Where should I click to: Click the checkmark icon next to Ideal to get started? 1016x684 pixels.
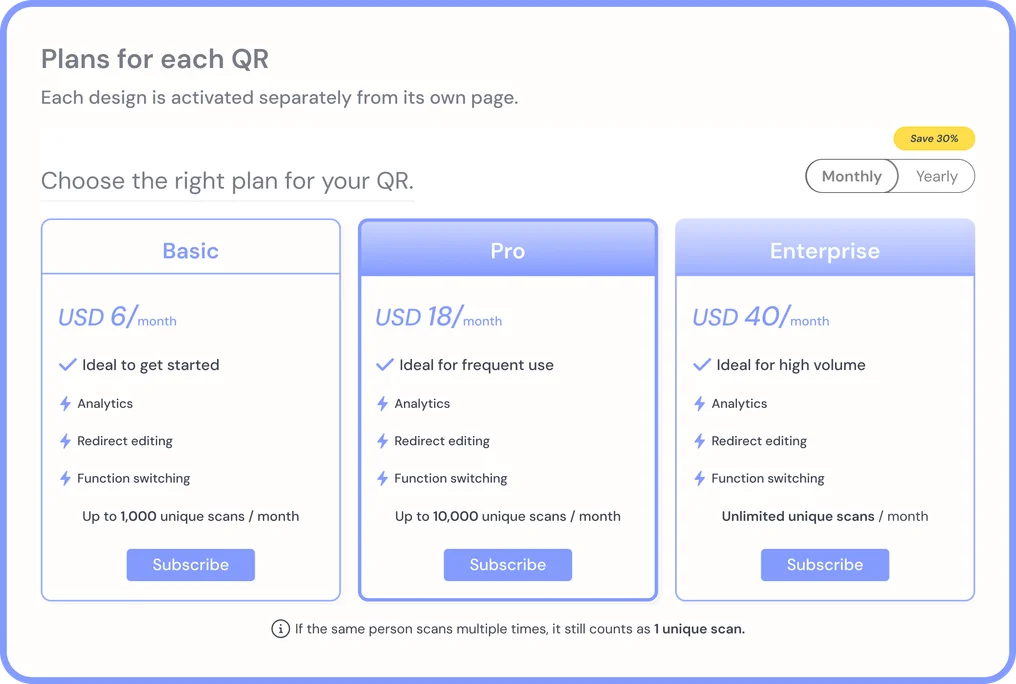click(x=68, y=365)
